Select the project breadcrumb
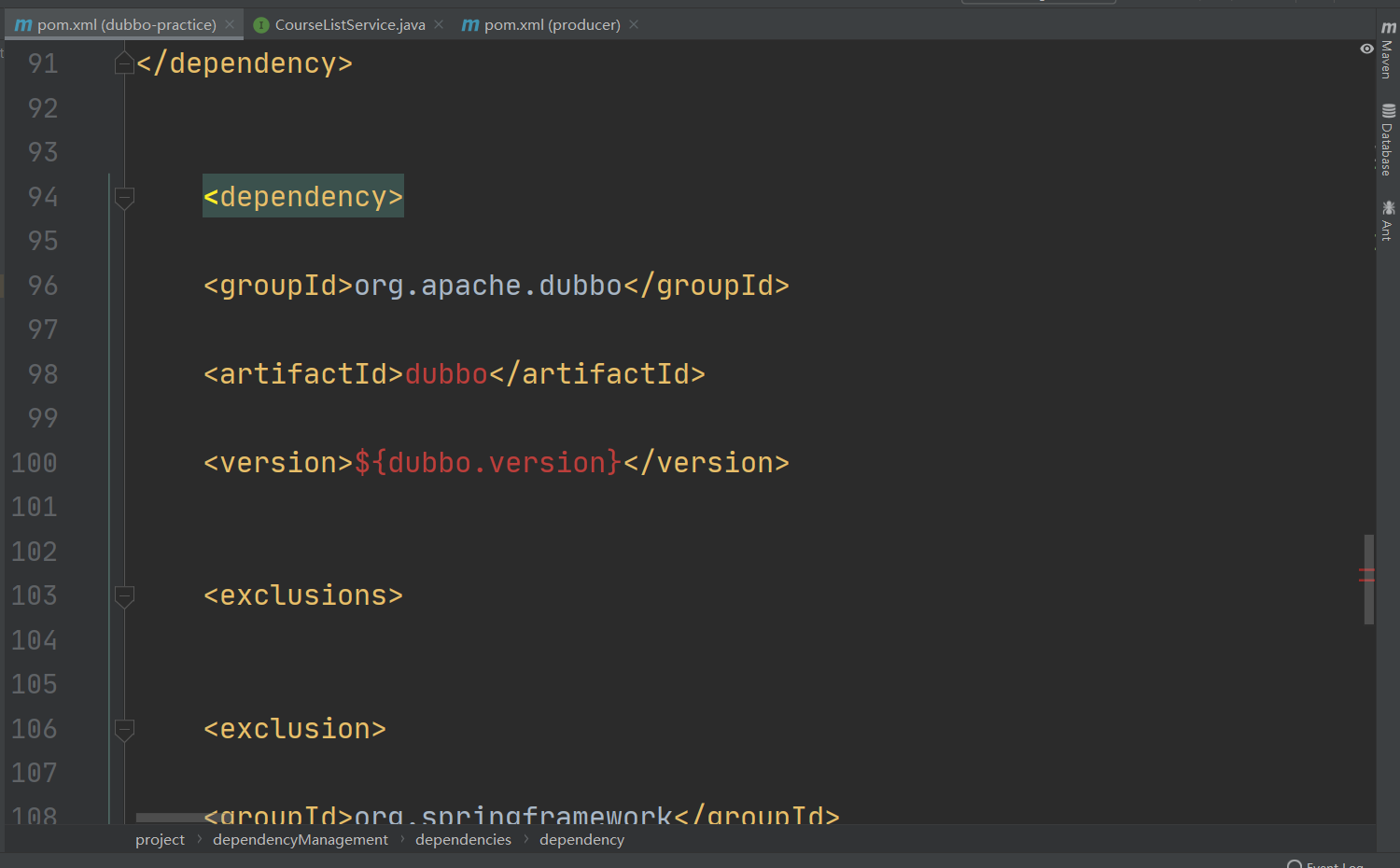1400x868 pixels. click(x=160, y=840)
